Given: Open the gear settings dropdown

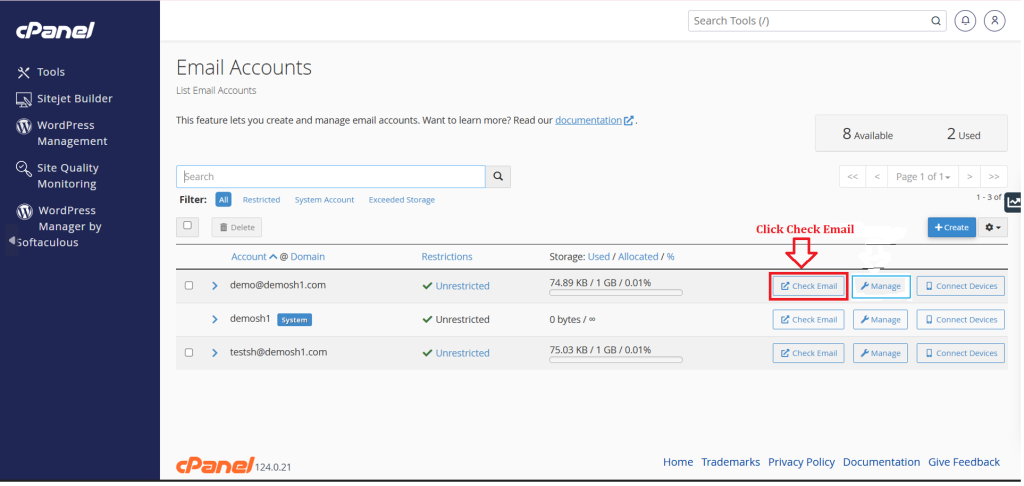Looking at the screenshot, I should [993, 227].
